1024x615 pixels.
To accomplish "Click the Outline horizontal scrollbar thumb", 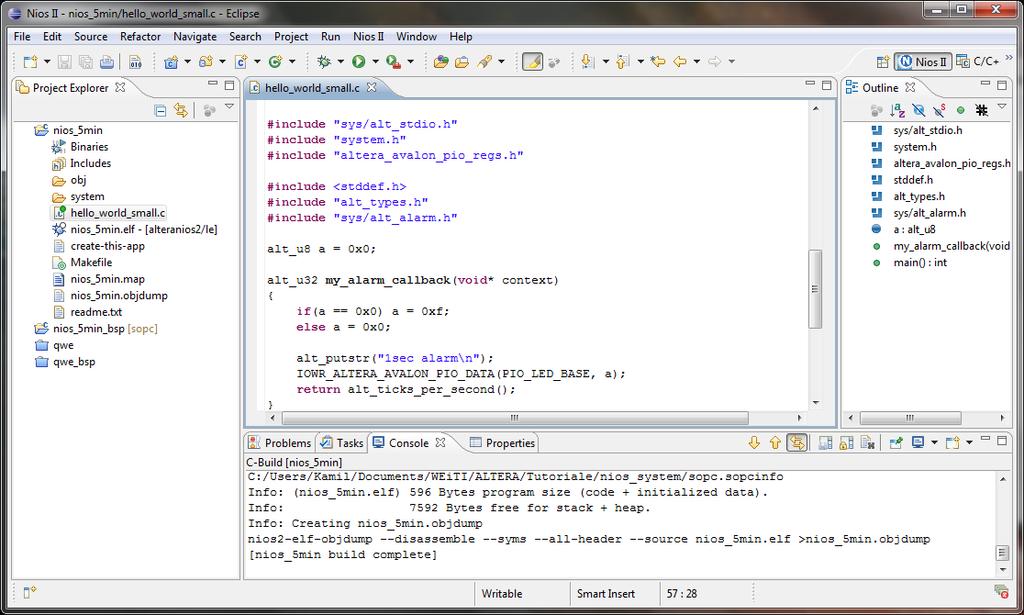I will 910,417.
